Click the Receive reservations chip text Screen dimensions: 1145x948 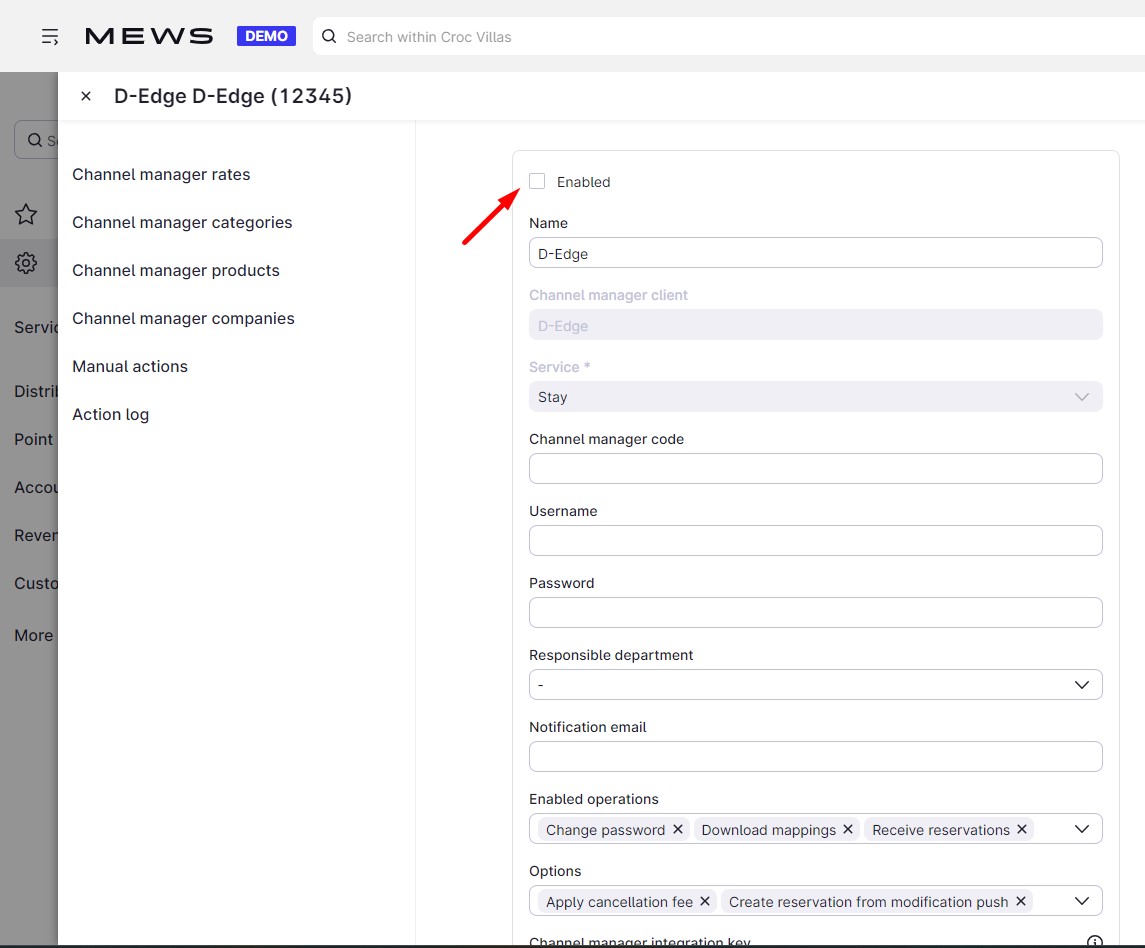(941, 830)
